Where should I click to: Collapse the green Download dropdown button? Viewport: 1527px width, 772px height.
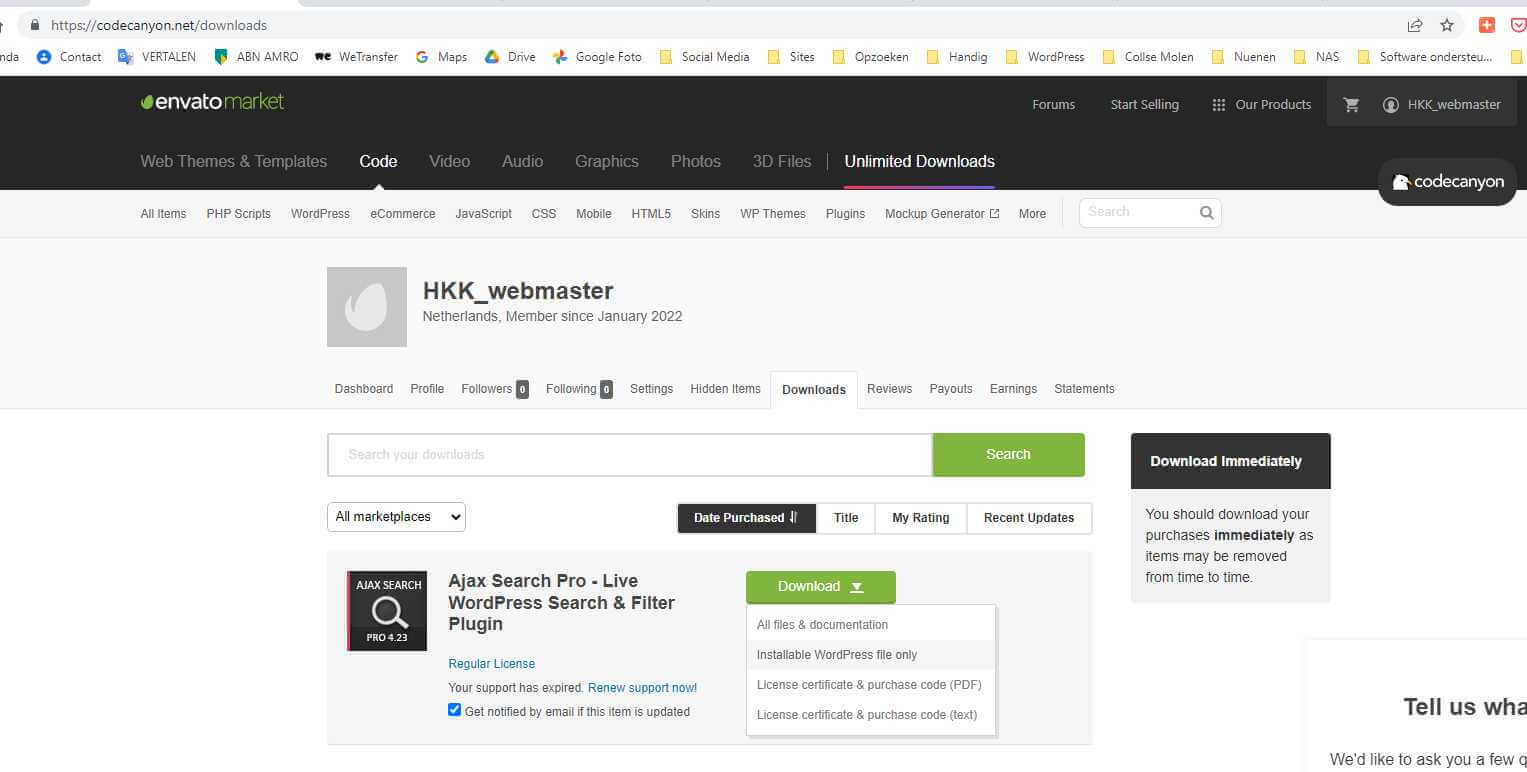pos(820,587)
